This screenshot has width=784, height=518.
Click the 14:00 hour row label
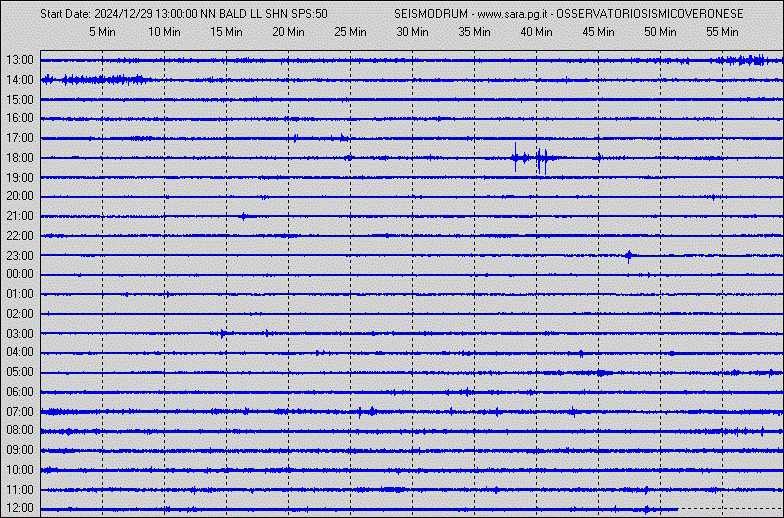[x=20, y=80]
